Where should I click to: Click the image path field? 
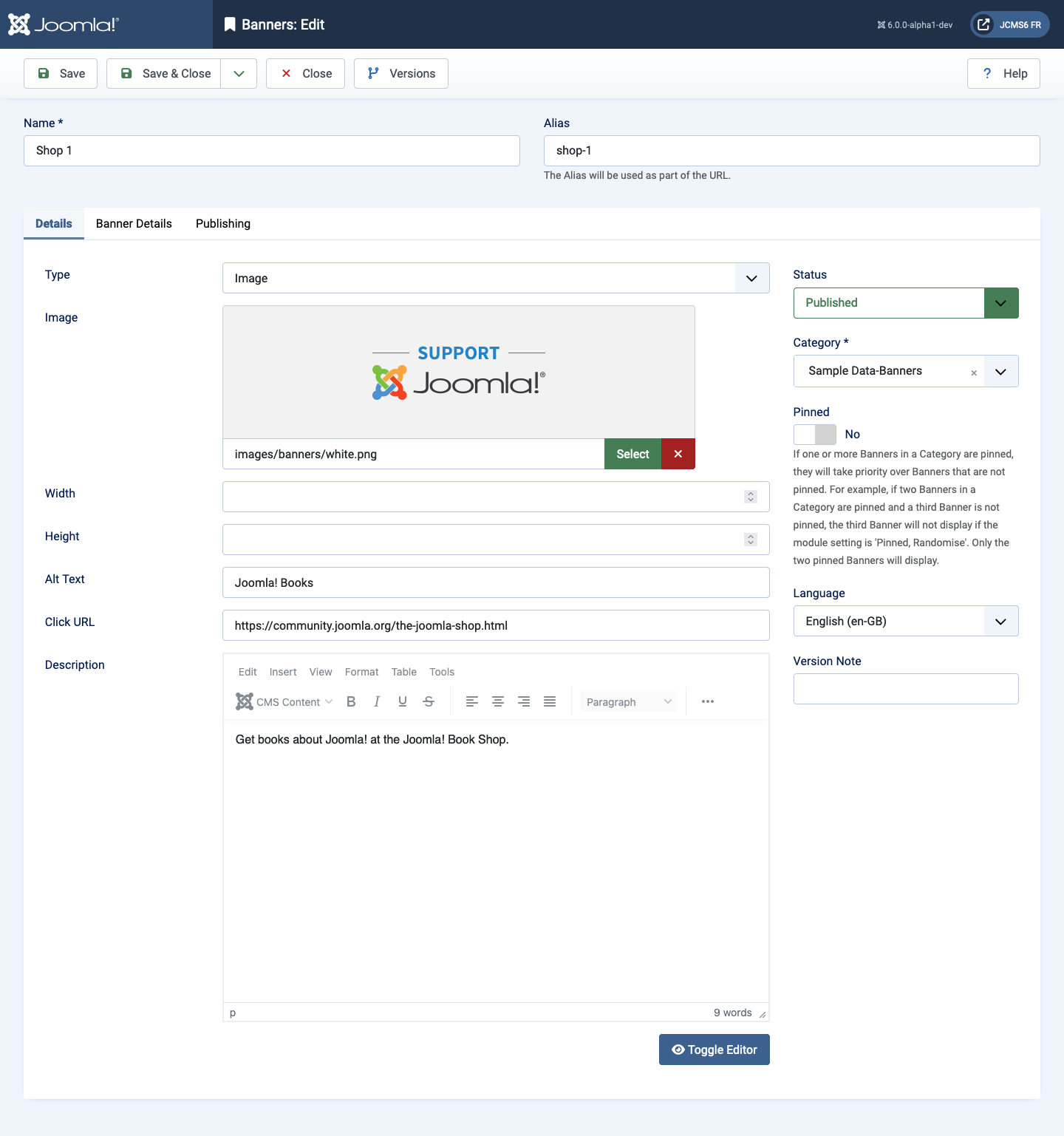[414, 454]
